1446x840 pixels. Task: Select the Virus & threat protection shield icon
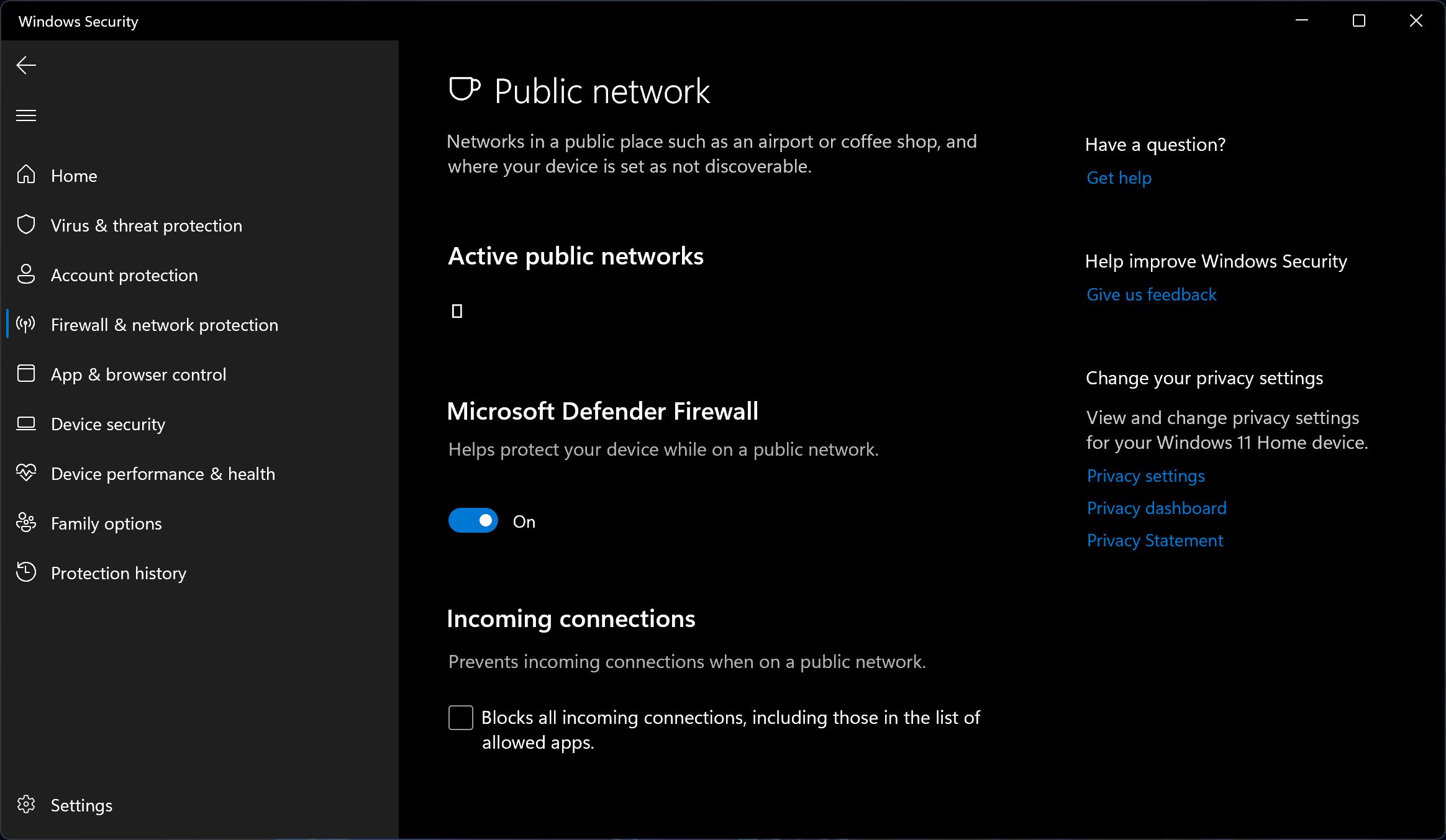(26, 225)
